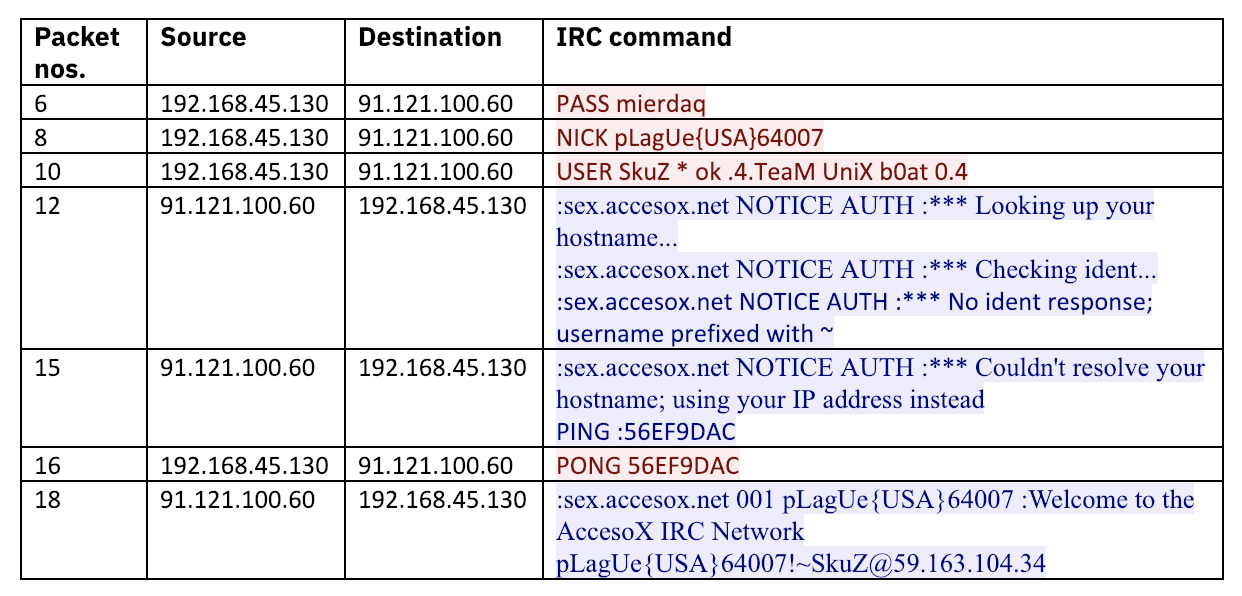Click the 'AccesoX IRC Network' welcome text
The height and width of the screenshot is (596, 1242).
[x=680, y=531]
